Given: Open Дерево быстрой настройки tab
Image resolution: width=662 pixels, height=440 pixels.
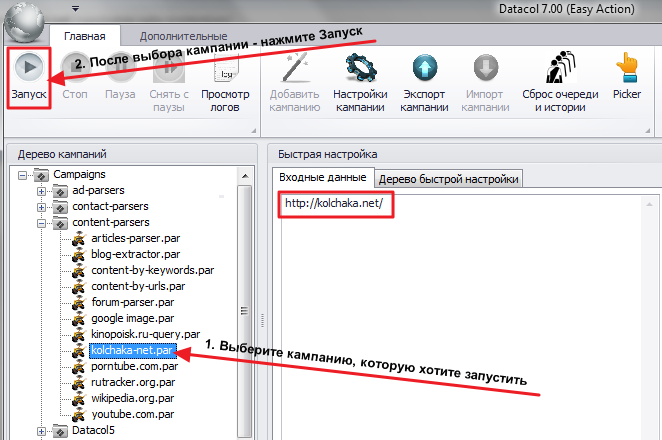Looking at the screenshot, I should click(448, 179).
